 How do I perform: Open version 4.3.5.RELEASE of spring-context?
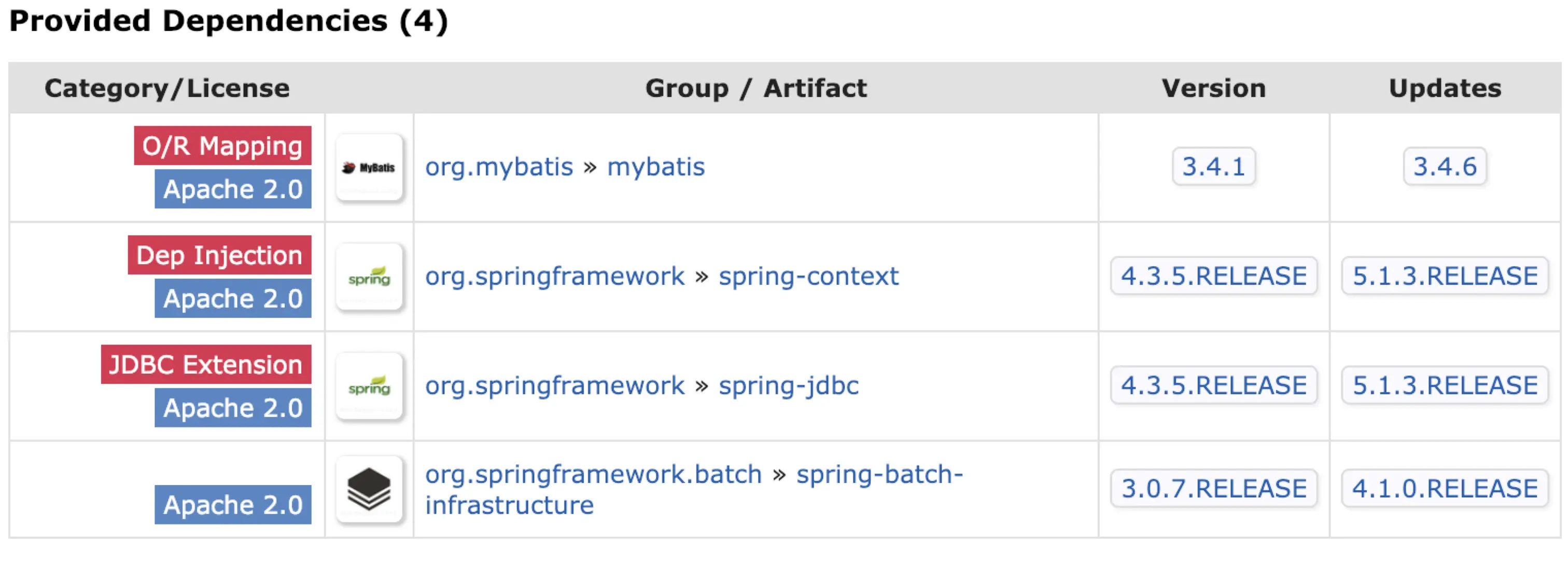[x=1213, y=276]
